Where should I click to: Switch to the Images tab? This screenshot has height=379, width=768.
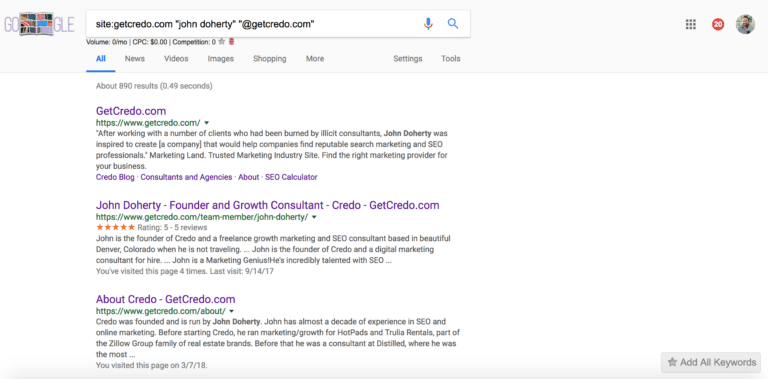(220, 59)
